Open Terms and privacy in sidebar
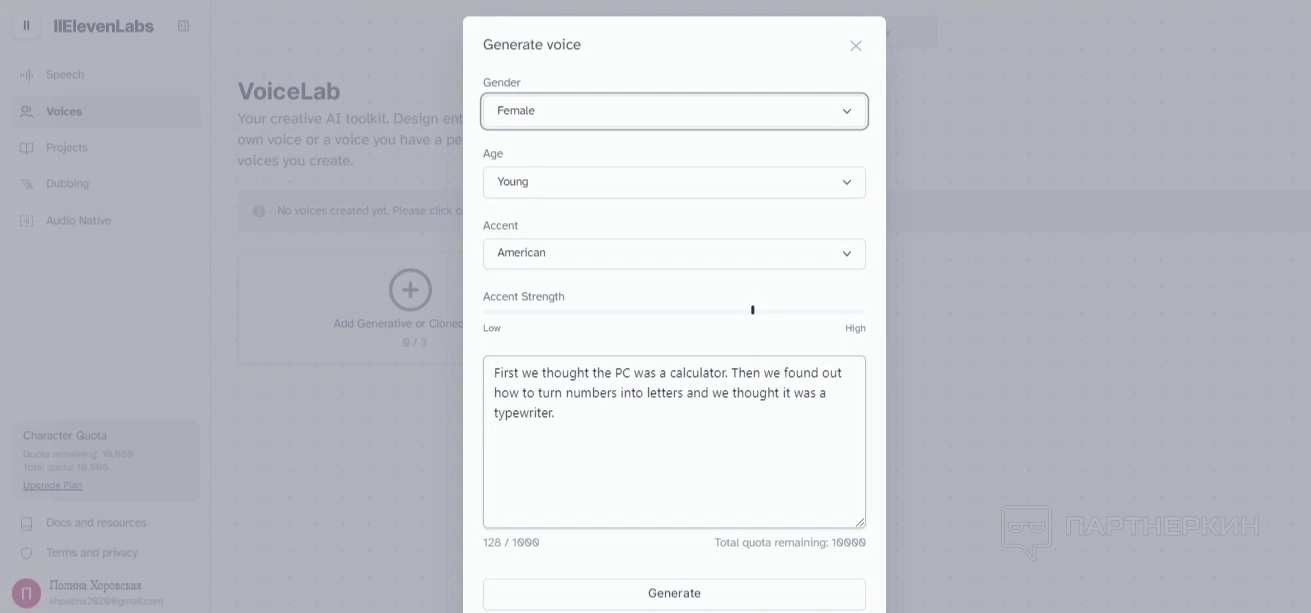Viewport: 1311px width, 613px height. [91, 553]
